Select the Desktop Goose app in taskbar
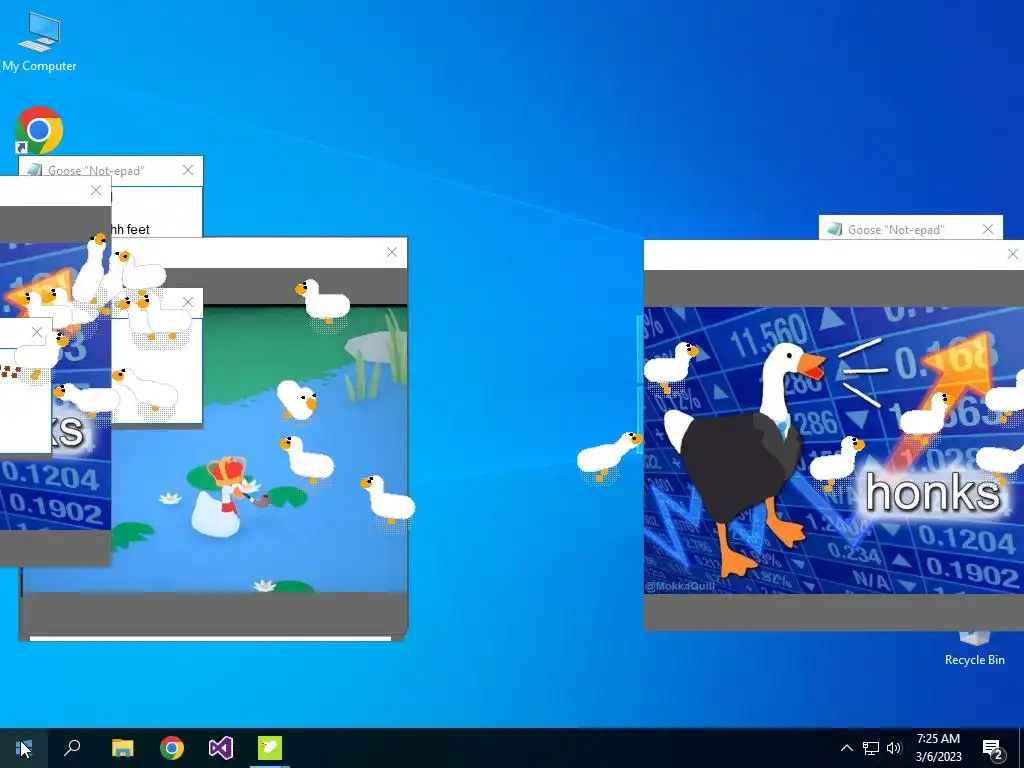 (x=270, y=748)
